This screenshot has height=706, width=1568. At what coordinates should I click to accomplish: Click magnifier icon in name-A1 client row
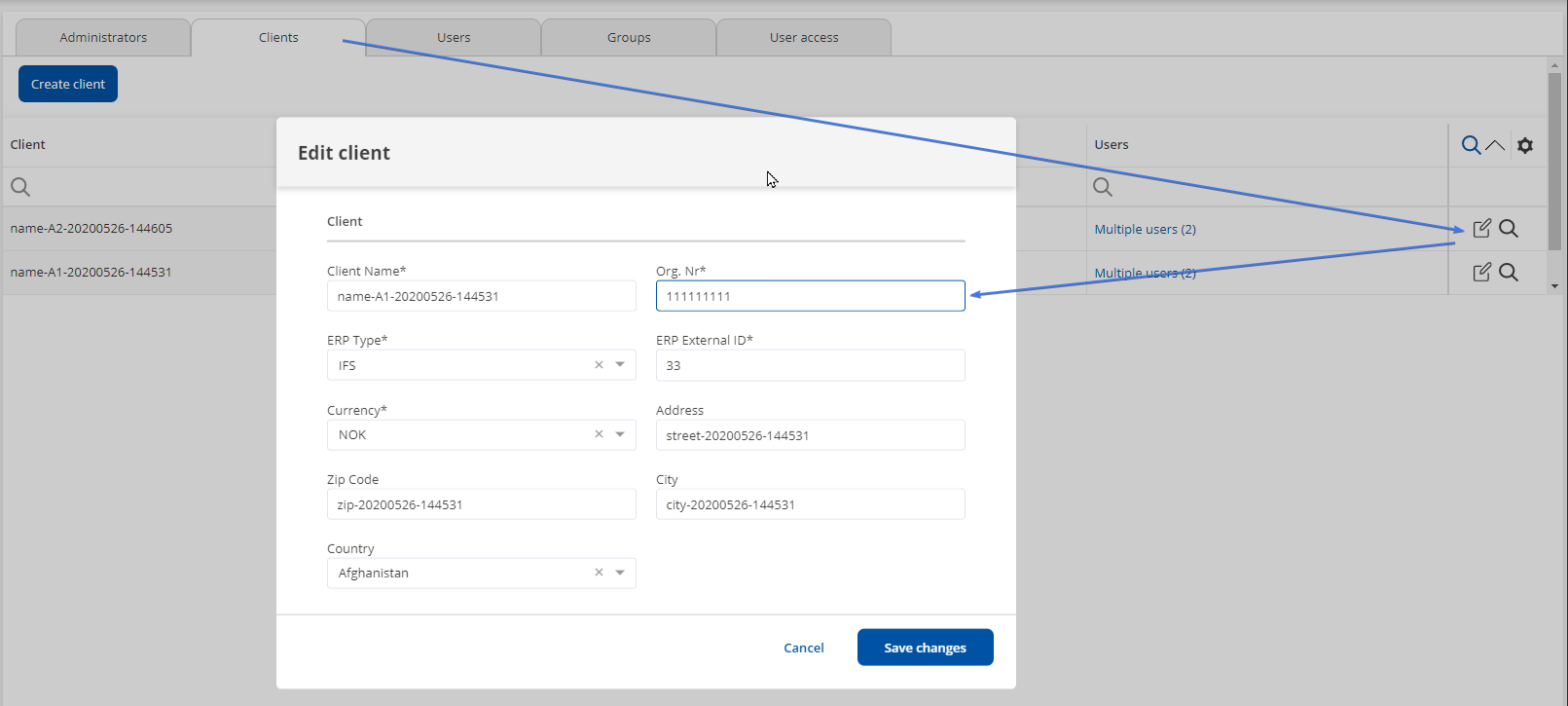(x=1509, y=273)
